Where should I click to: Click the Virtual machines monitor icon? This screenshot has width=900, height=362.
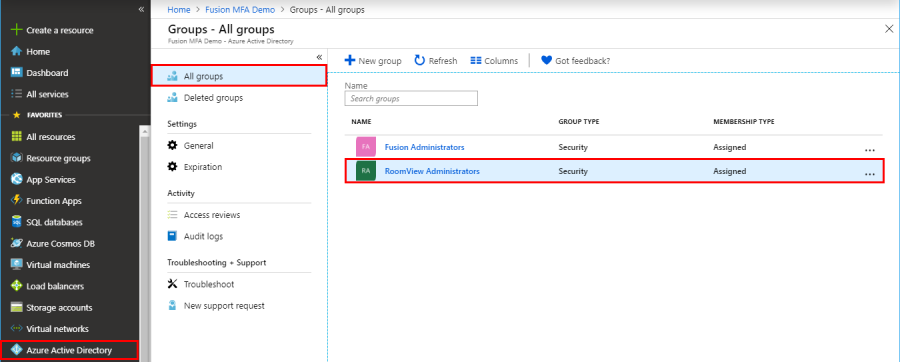pyautogui.click(x=17, y=265)
